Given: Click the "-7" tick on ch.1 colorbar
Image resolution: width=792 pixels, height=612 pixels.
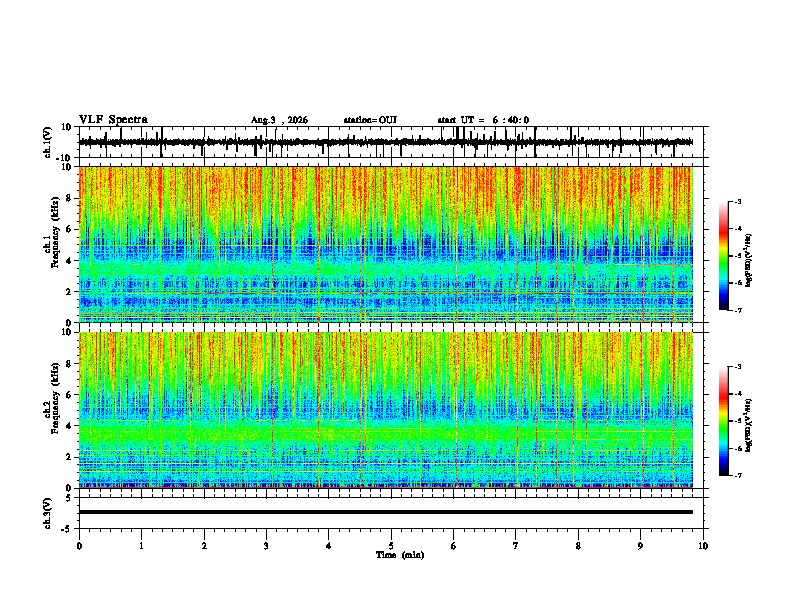Looking at the screenshot, I should click(738, 310).
